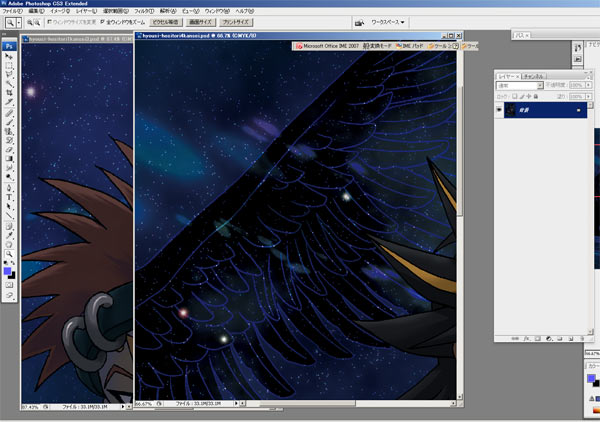Screen dimensions: 600x422
Task: Select the Blur tool
Action: coord(9,168)
